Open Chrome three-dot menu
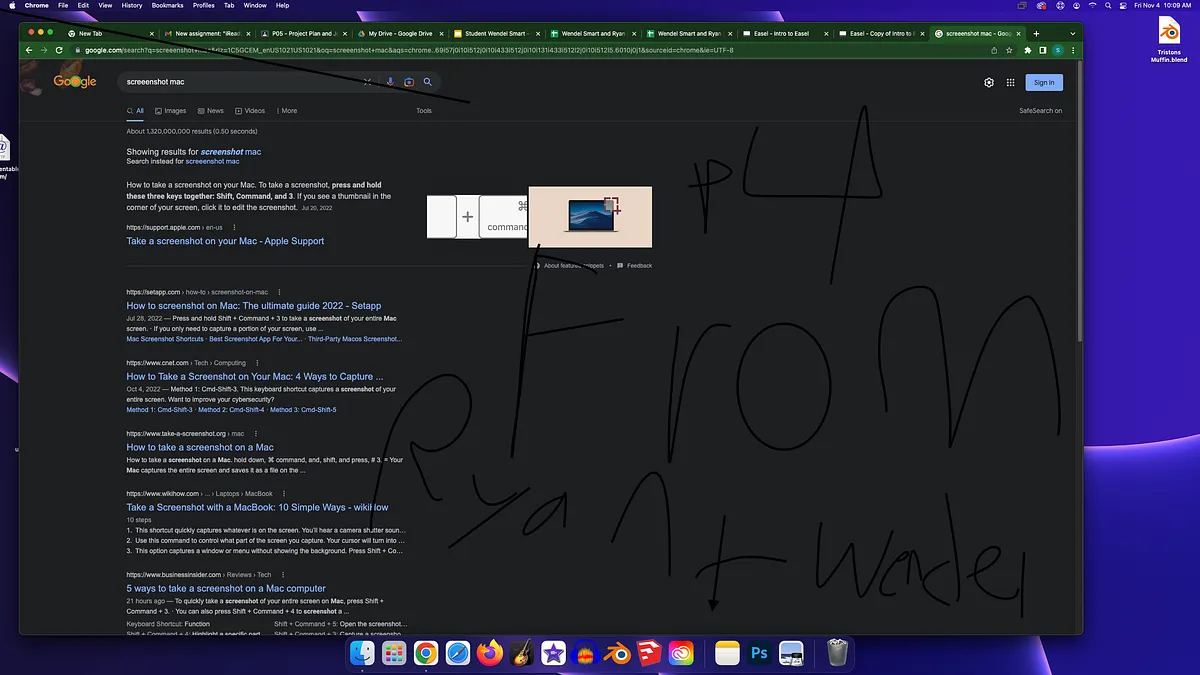The image size is (1200, 675). (1073, 50)
